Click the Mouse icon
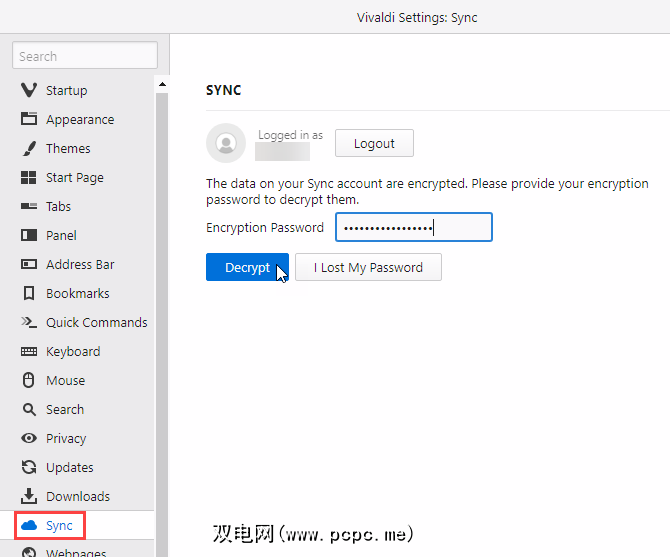This screenshot has height=557, width=670. click(29, 380)
